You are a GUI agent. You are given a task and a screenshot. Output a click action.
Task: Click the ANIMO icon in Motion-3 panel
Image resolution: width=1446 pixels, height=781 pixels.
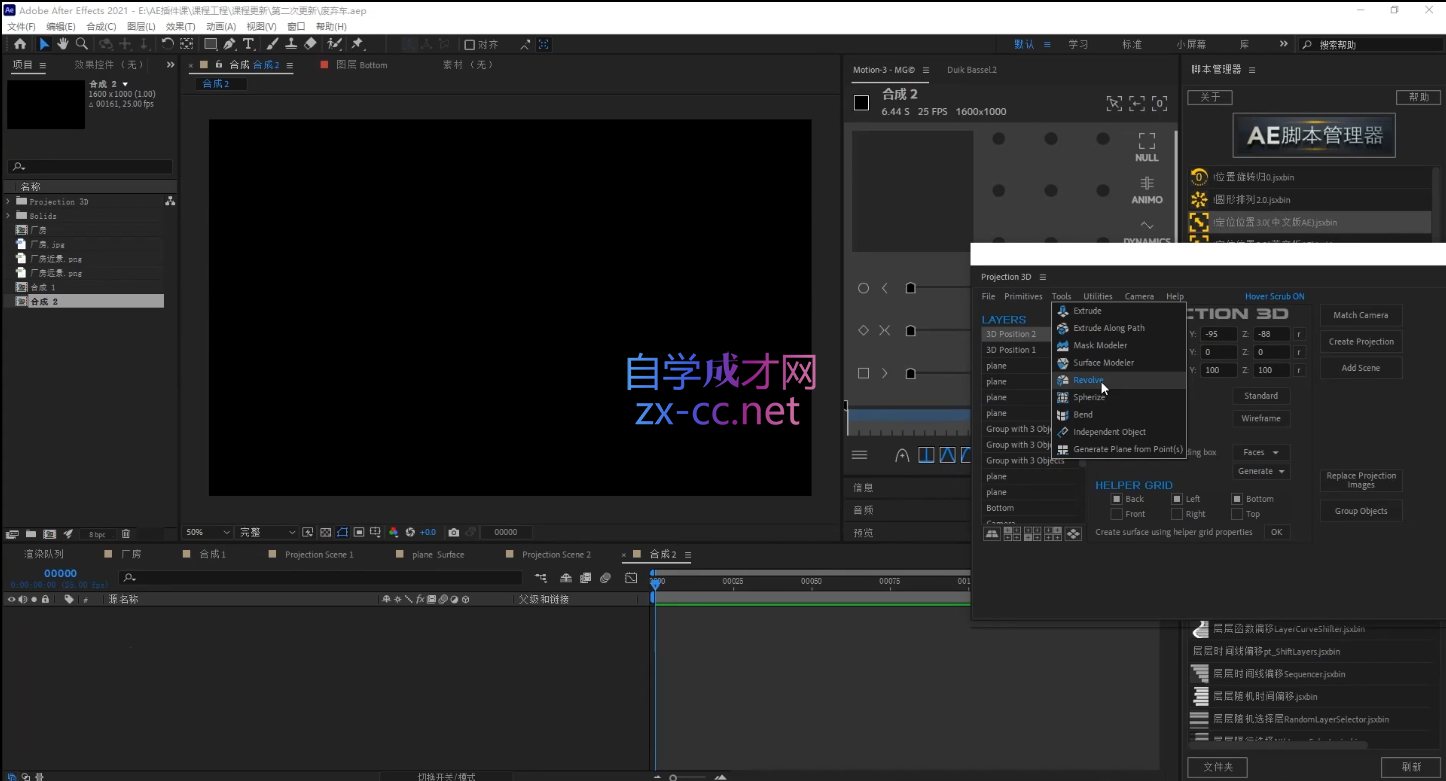coord(1147,190)
